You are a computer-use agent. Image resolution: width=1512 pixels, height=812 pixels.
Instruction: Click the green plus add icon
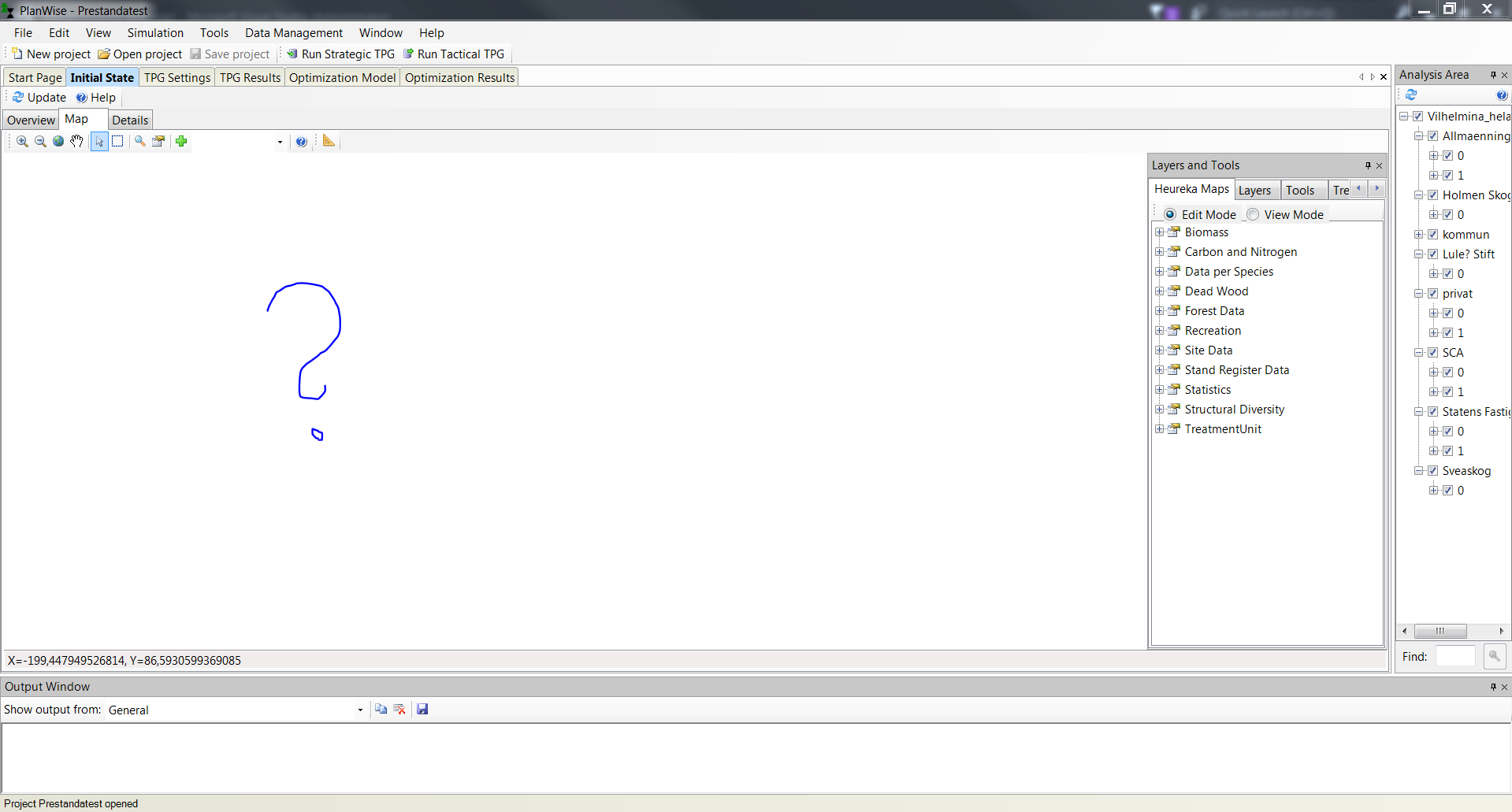point(181,142)
